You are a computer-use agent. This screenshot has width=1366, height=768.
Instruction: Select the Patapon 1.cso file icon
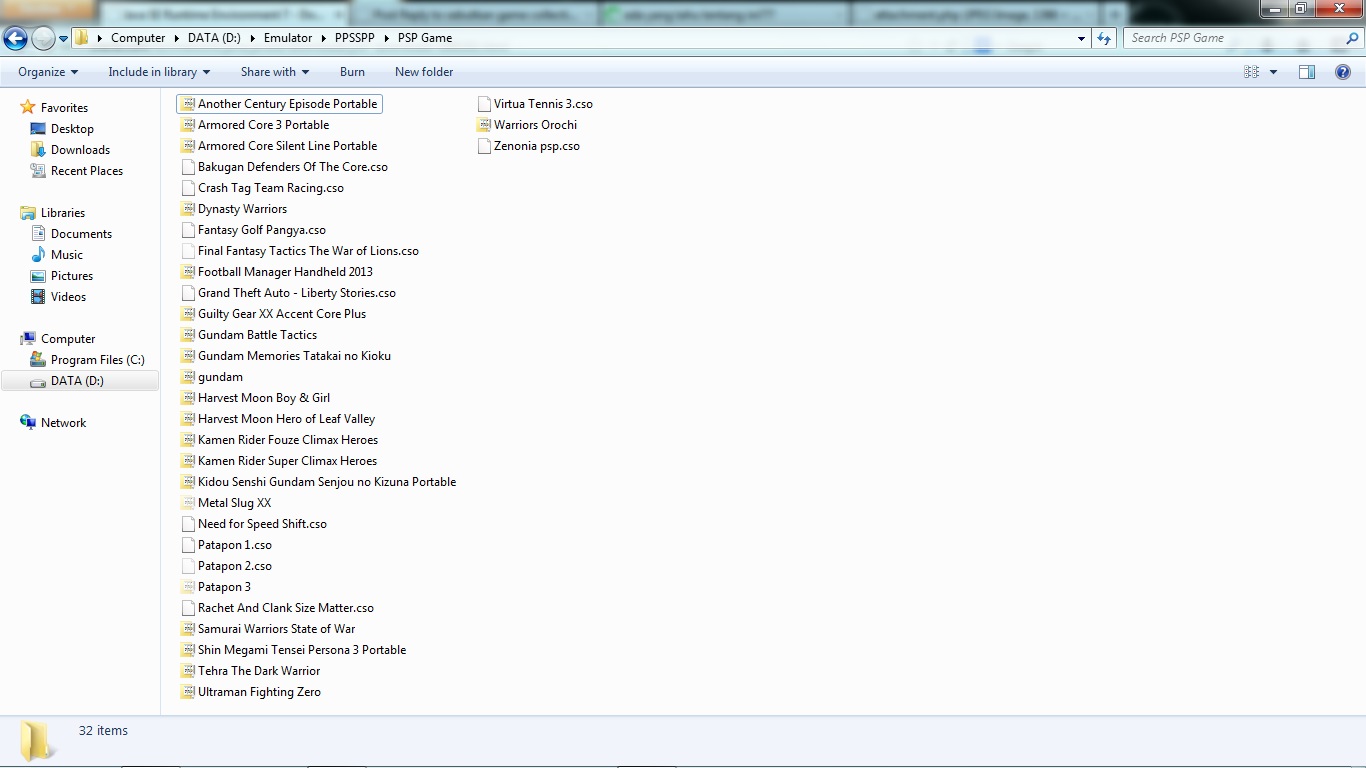(x=188, y=545)
